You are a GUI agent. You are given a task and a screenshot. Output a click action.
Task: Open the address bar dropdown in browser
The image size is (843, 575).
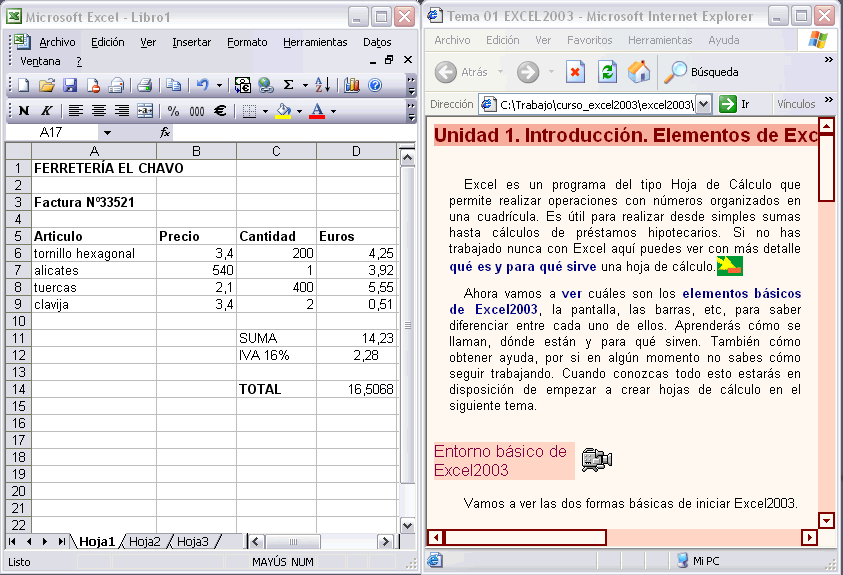click(703, 104)
